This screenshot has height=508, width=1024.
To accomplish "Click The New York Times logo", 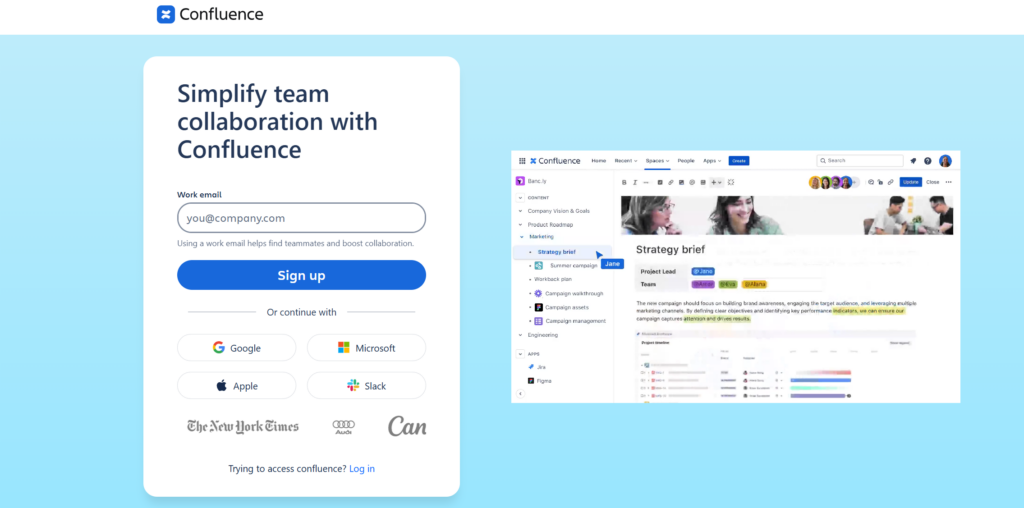I will coord(243,426).
